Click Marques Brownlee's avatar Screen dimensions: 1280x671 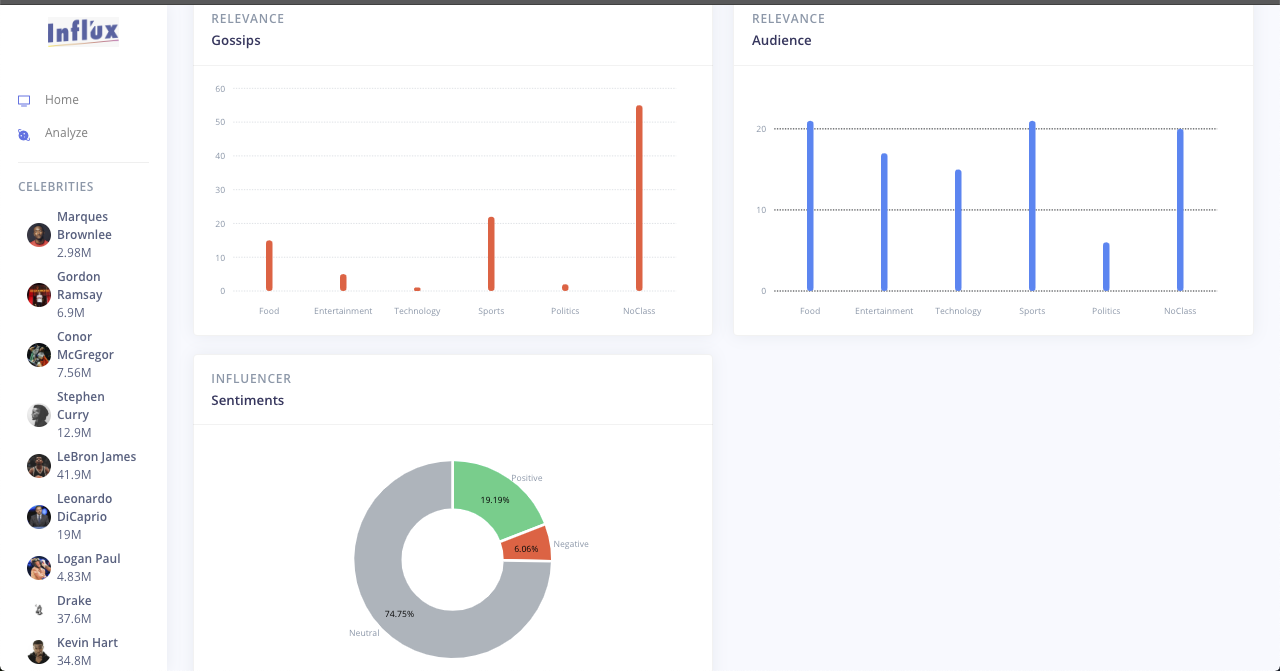[x=39, y=235]
